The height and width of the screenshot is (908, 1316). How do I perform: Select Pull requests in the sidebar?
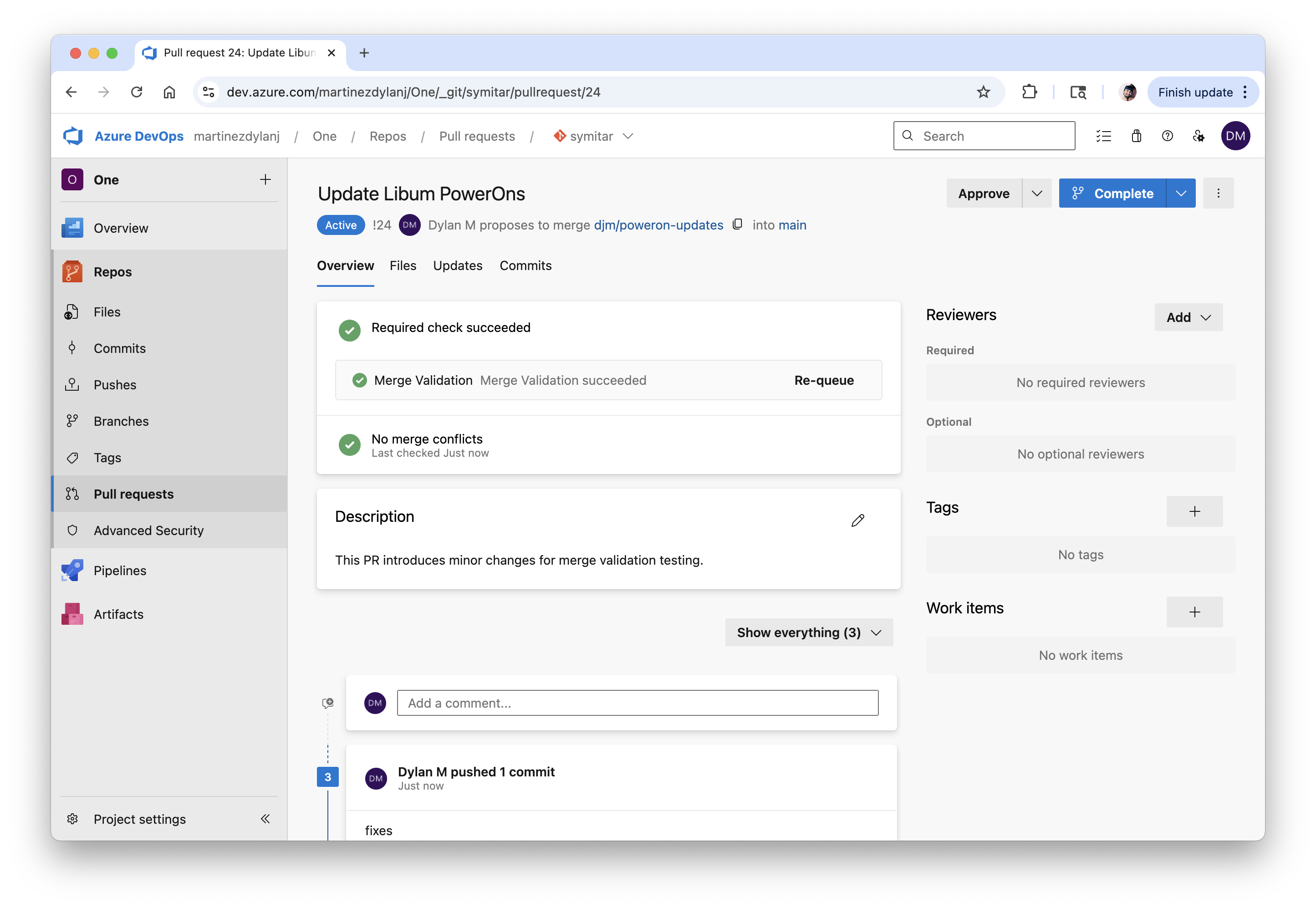[169, 494]
